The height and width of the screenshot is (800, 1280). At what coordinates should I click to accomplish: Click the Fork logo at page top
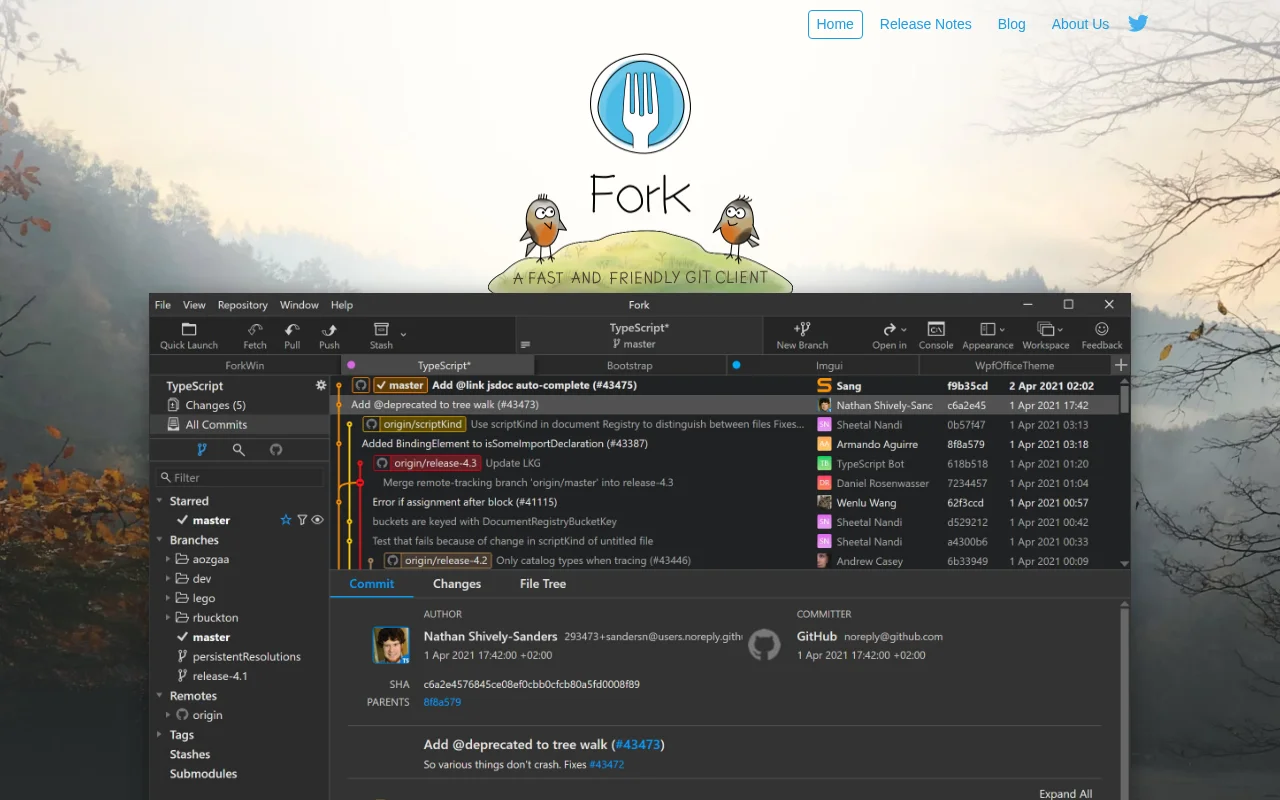click(640, 103)
